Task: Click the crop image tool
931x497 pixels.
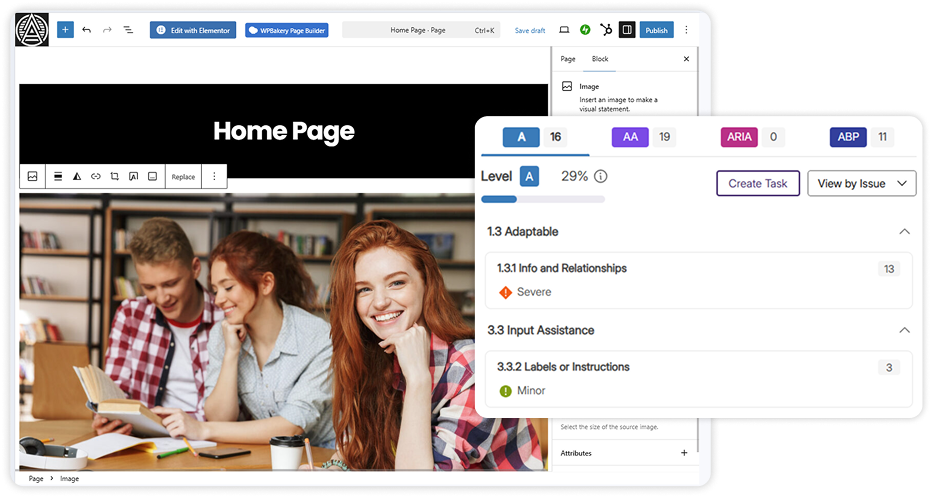Action: (x=115, y=176)
